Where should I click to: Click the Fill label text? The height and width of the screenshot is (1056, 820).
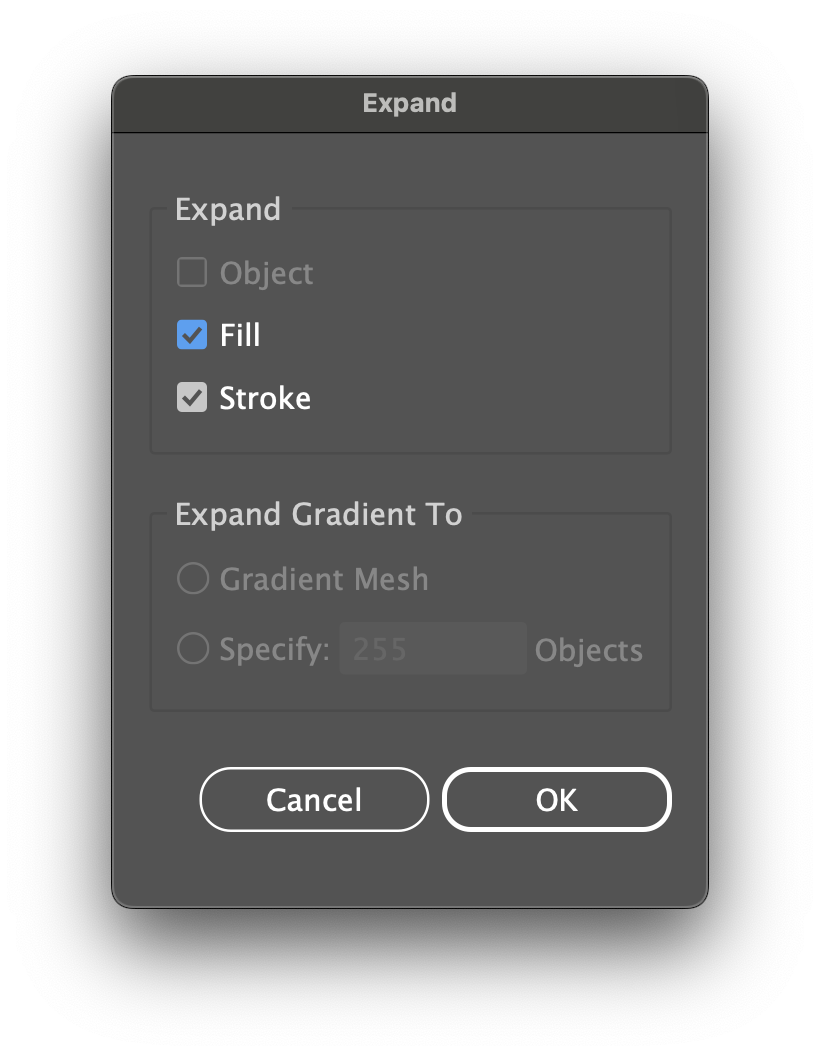click(x=240, y=335)
